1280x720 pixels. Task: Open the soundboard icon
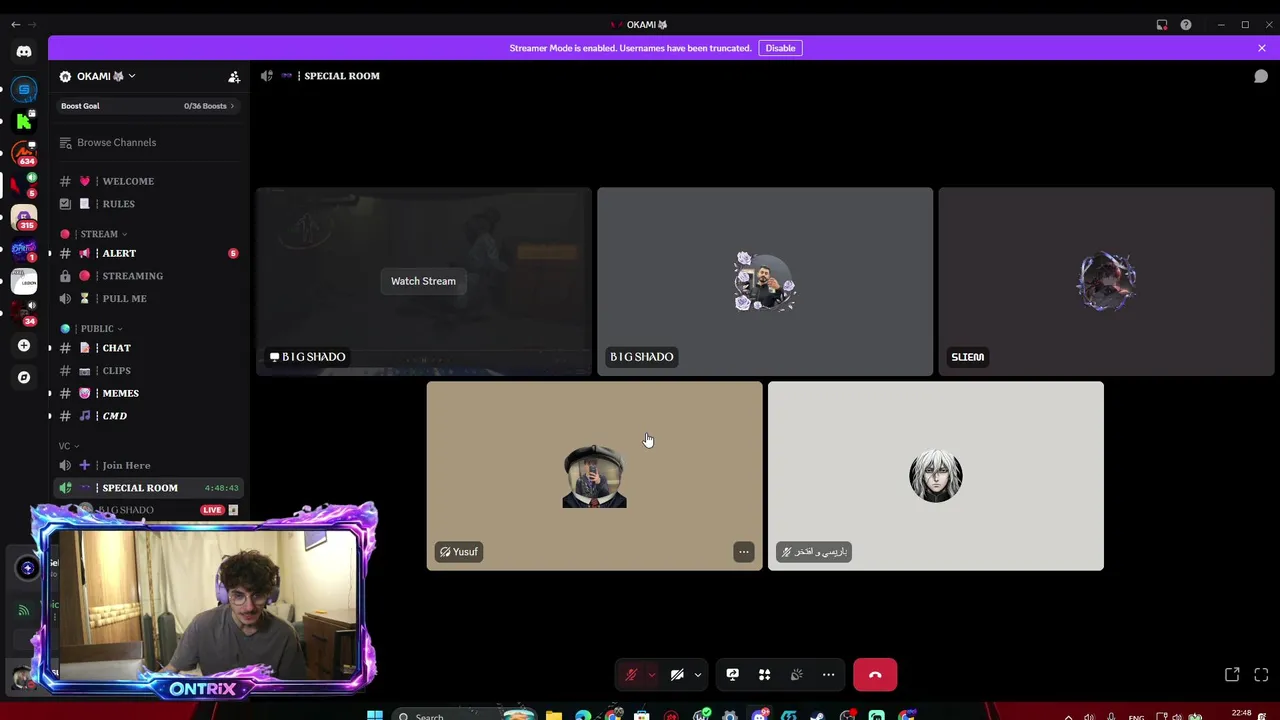(x=796, y=675)
